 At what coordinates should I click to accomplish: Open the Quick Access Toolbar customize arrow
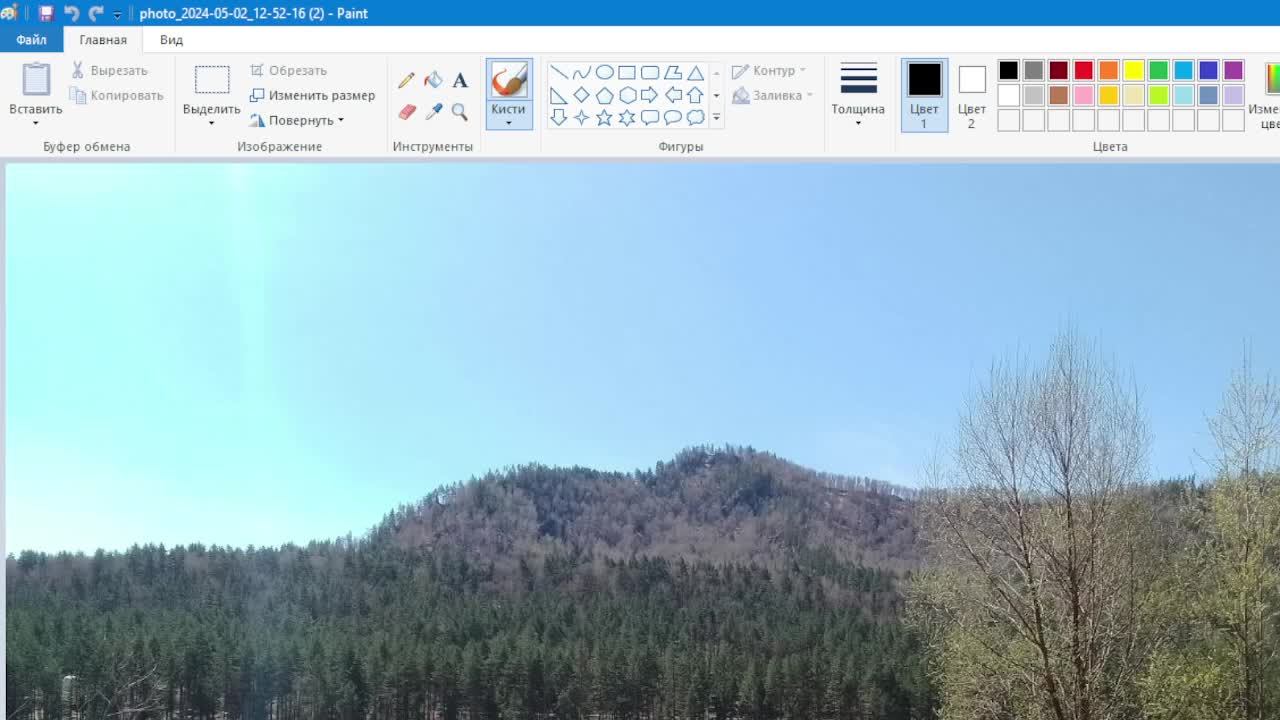coord(117,14)
